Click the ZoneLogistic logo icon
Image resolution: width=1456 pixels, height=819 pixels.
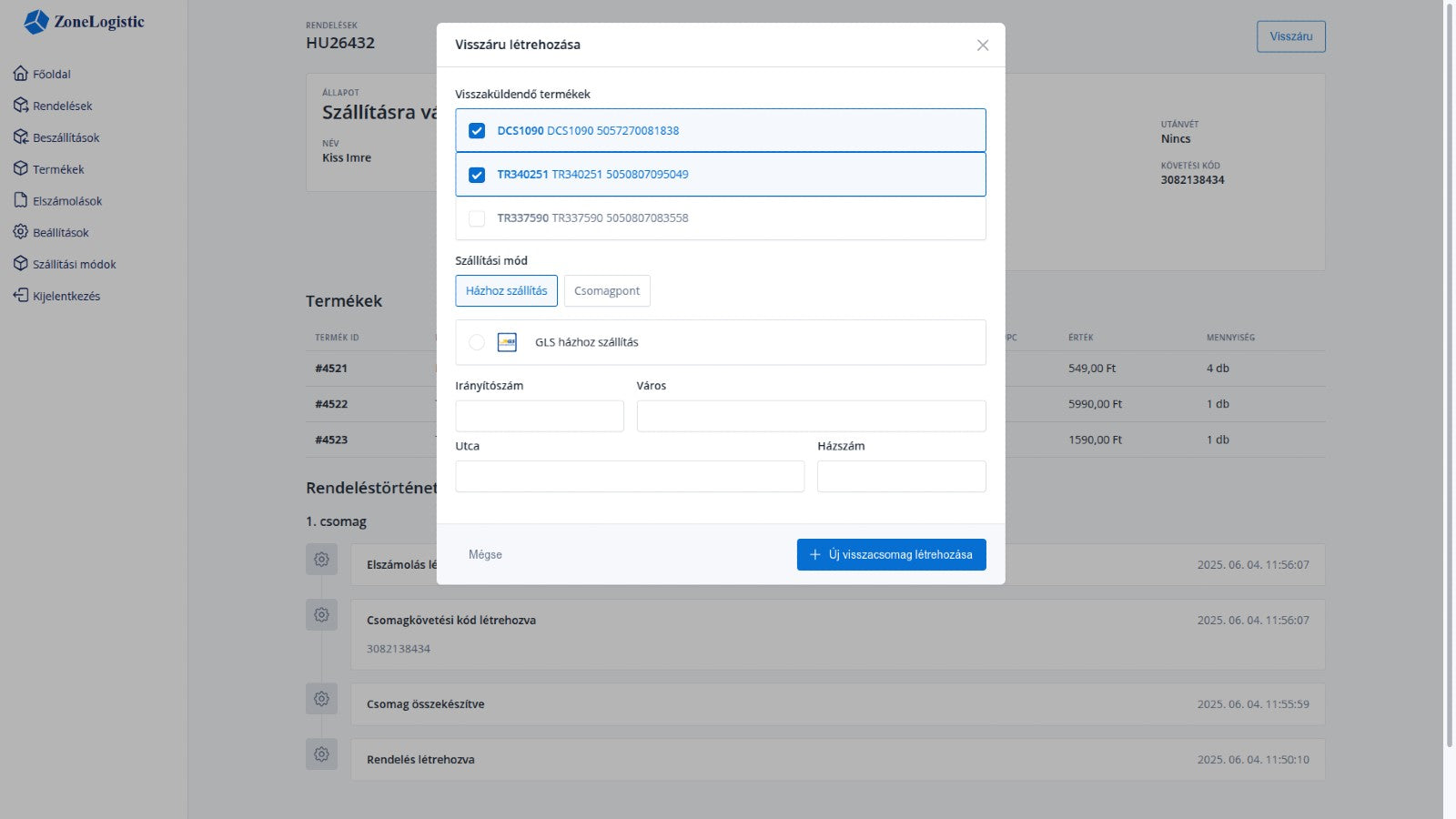36,22
